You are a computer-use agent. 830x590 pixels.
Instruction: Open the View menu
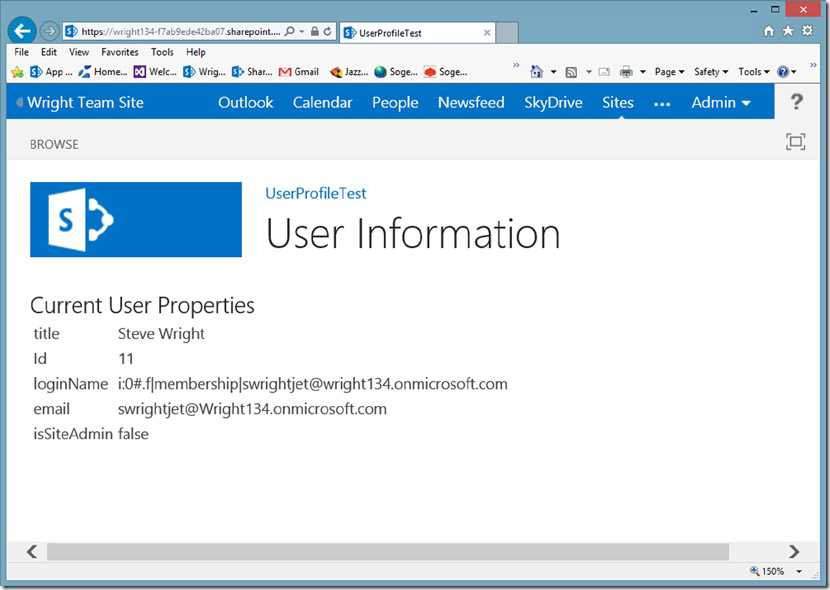click(x=79, y=52)
